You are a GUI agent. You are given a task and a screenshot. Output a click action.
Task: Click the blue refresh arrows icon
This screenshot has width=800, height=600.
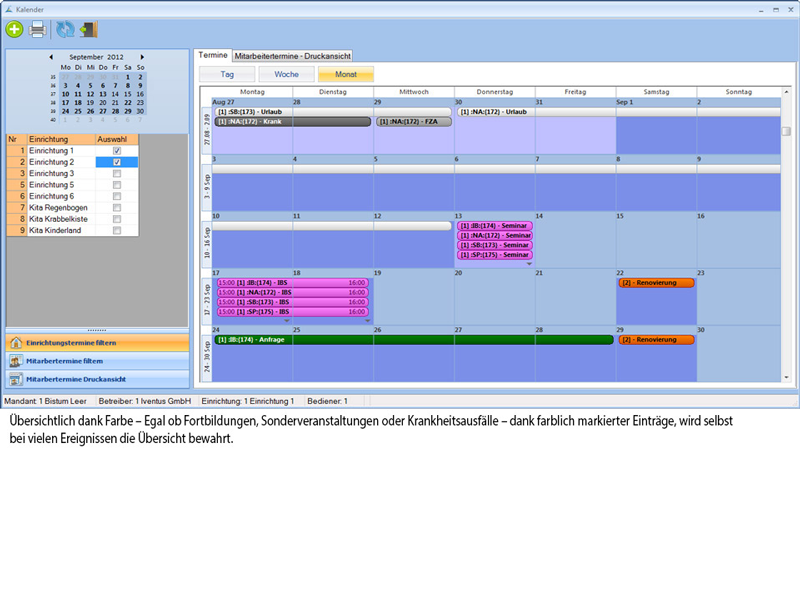[65, 28]
